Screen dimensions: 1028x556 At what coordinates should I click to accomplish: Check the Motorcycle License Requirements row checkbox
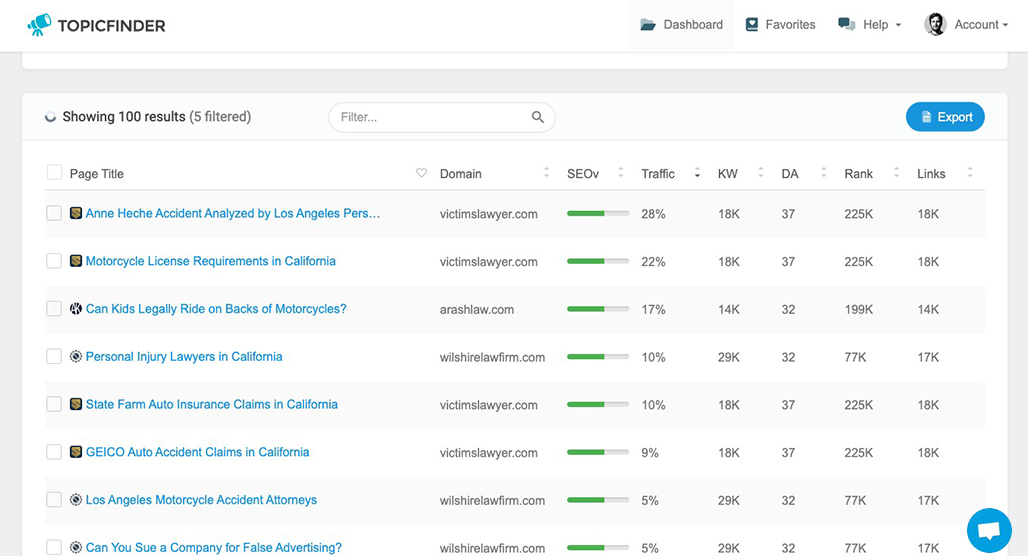tap(54, 261)
